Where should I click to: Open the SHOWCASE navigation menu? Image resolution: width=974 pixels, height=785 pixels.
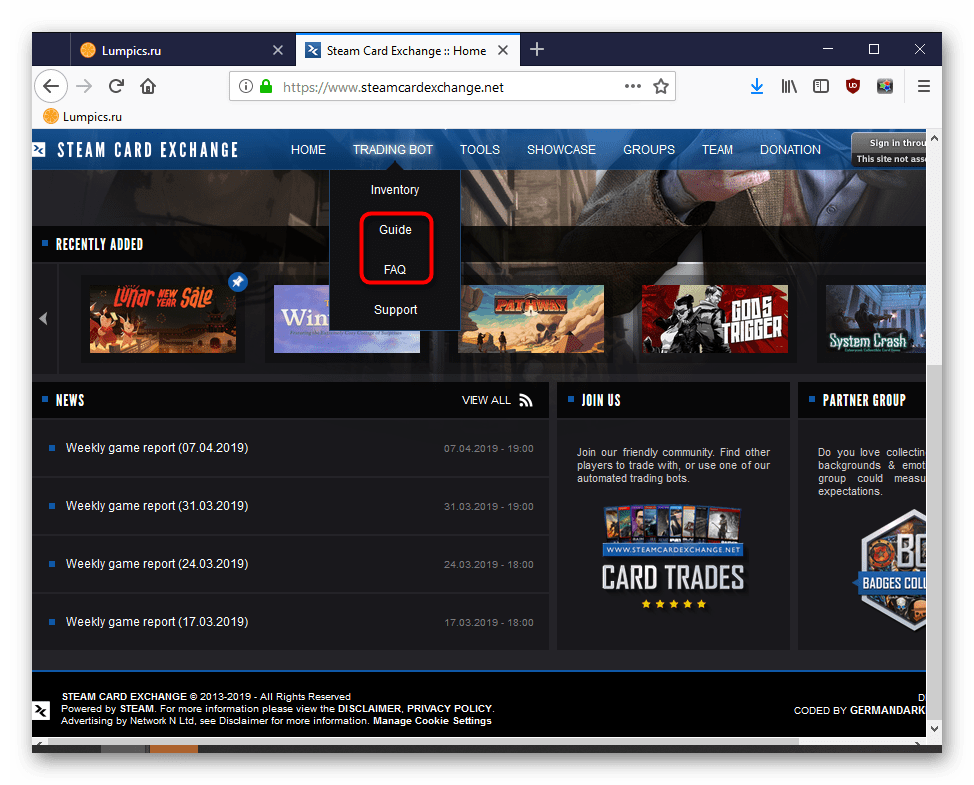(562, 150)
